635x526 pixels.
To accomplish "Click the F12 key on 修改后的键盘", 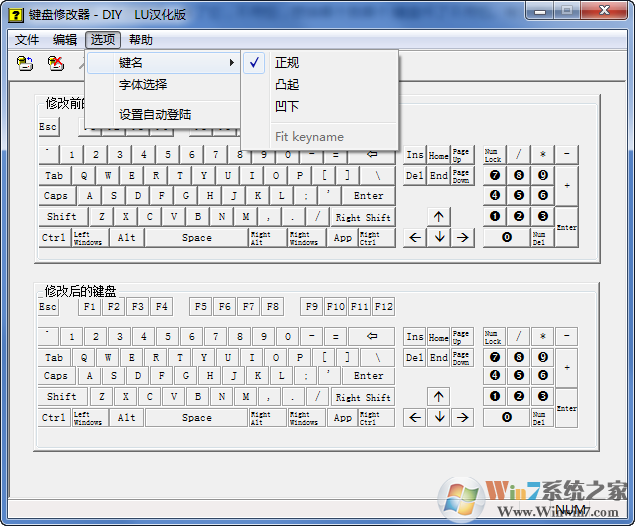I will tap(383, 306).
